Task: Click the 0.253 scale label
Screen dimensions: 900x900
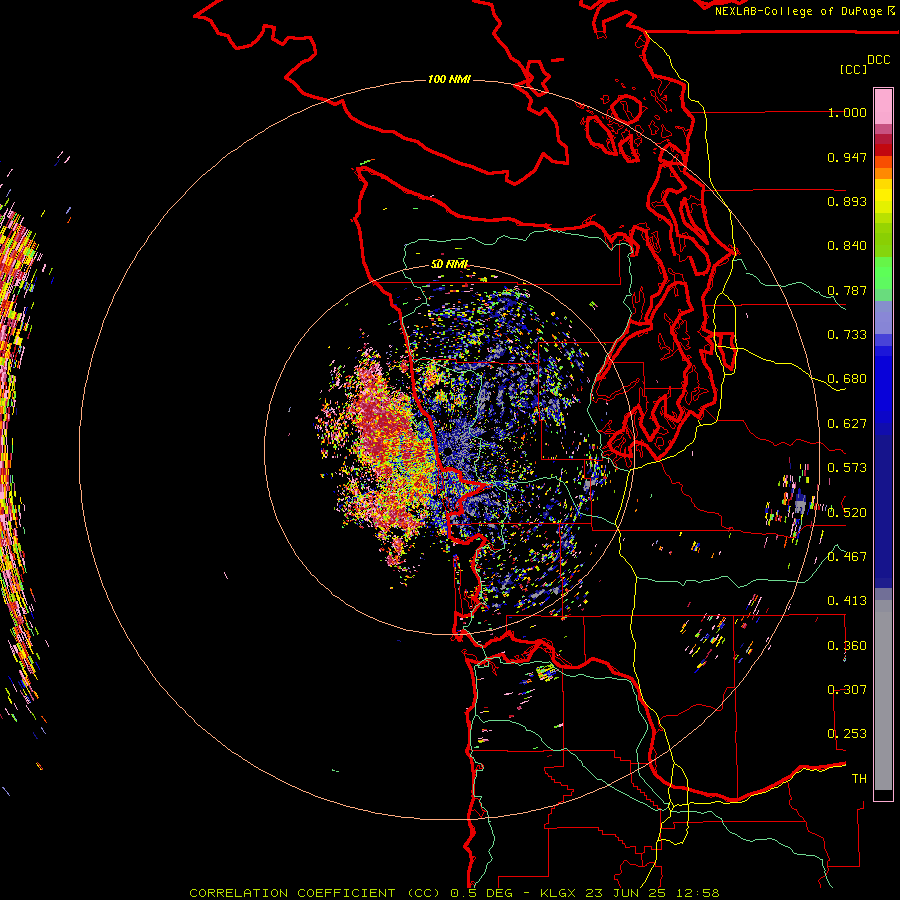Action: (x=847, y=734)
